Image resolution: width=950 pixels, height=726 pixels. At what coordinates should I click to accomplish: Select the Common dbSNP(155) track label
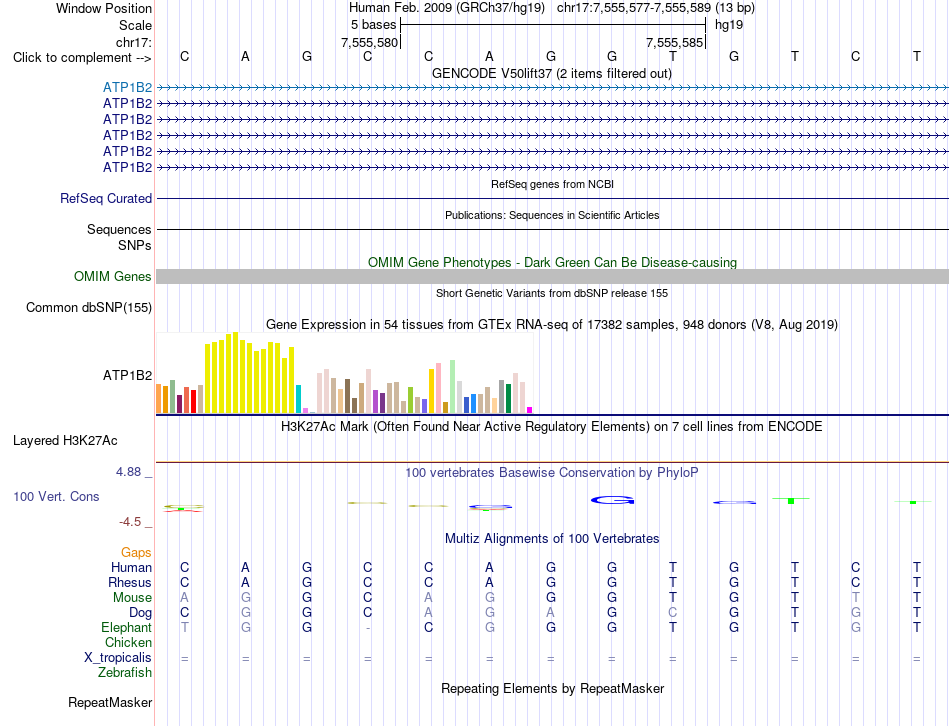coord(89,307)
